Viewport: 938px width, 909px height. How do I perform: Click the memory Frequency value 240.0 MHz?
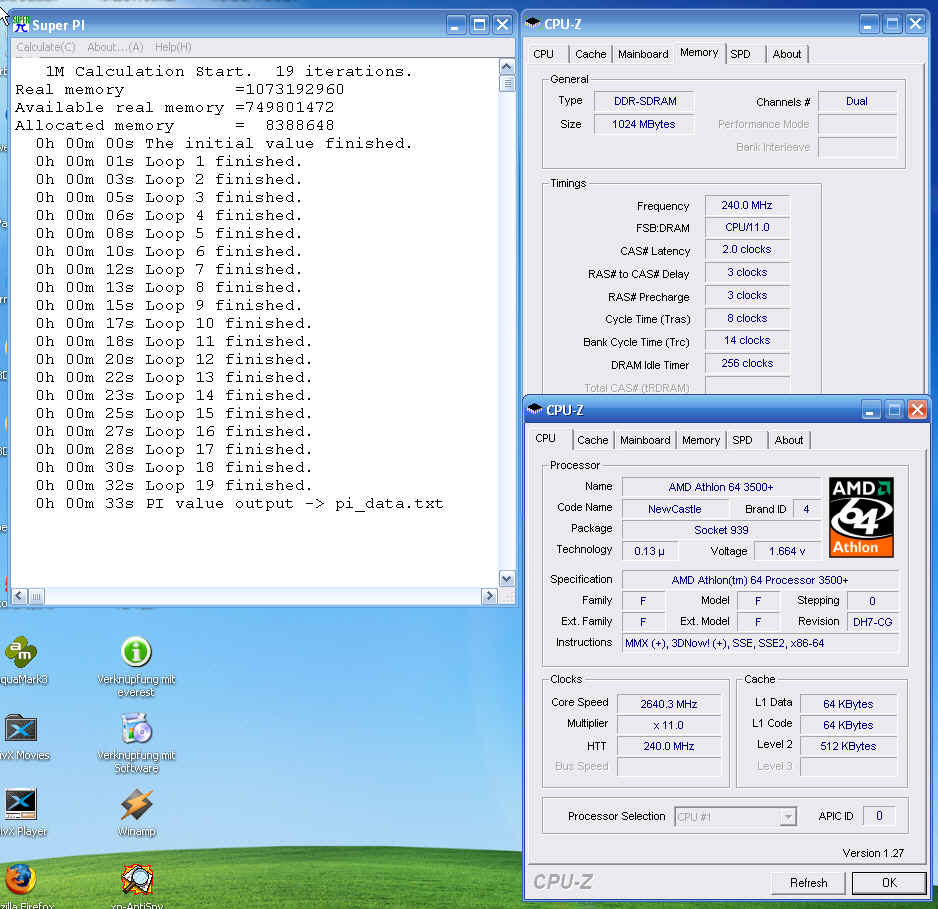pos(747,205)
